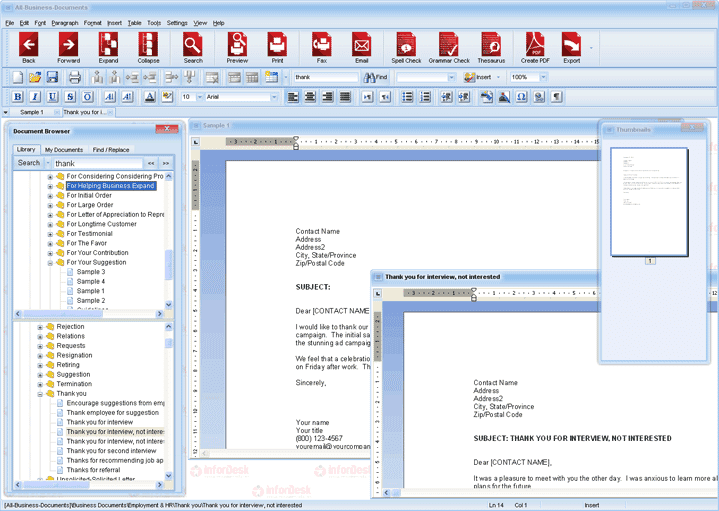Open the File menu
The image size is (719, 511).
[x=10, y=22]
